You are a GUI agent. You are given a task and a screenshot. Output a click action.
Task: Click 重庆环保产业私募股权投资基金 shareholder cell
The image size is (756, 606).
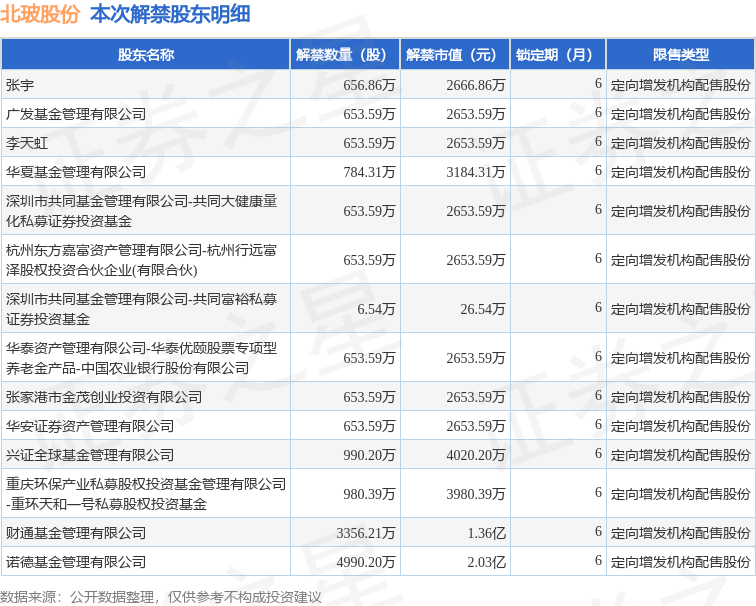click(146, 494)
